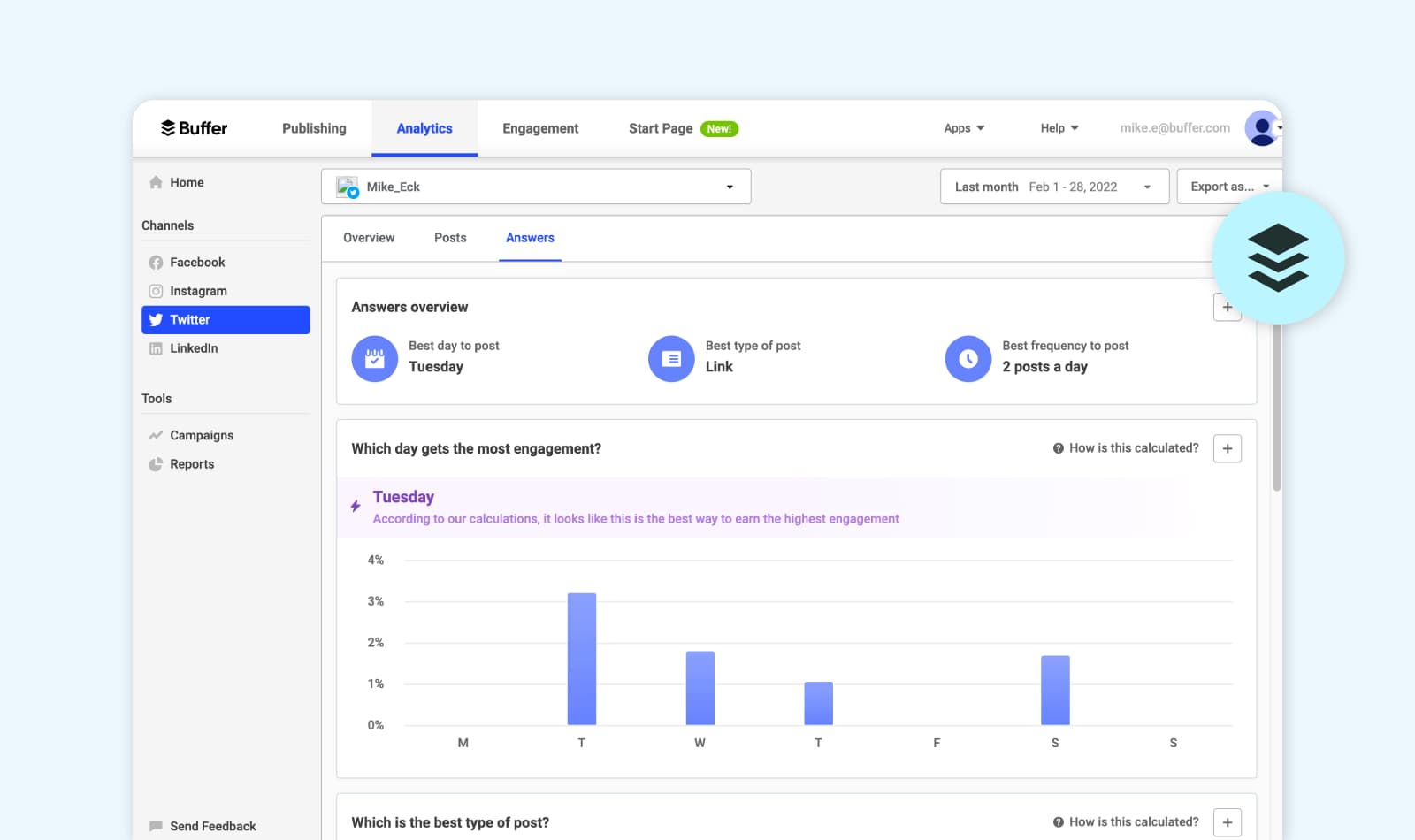Select the Answers subtab
Image resolution: width=1415 pixels, height=840 pixels.
[530, 238]
